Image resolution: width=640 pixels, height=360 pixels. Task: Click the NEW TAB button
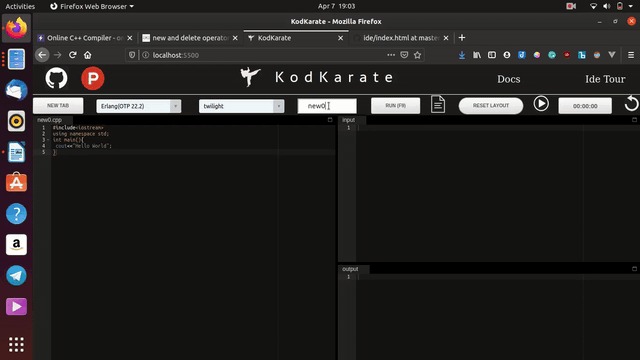click(58, 105)
